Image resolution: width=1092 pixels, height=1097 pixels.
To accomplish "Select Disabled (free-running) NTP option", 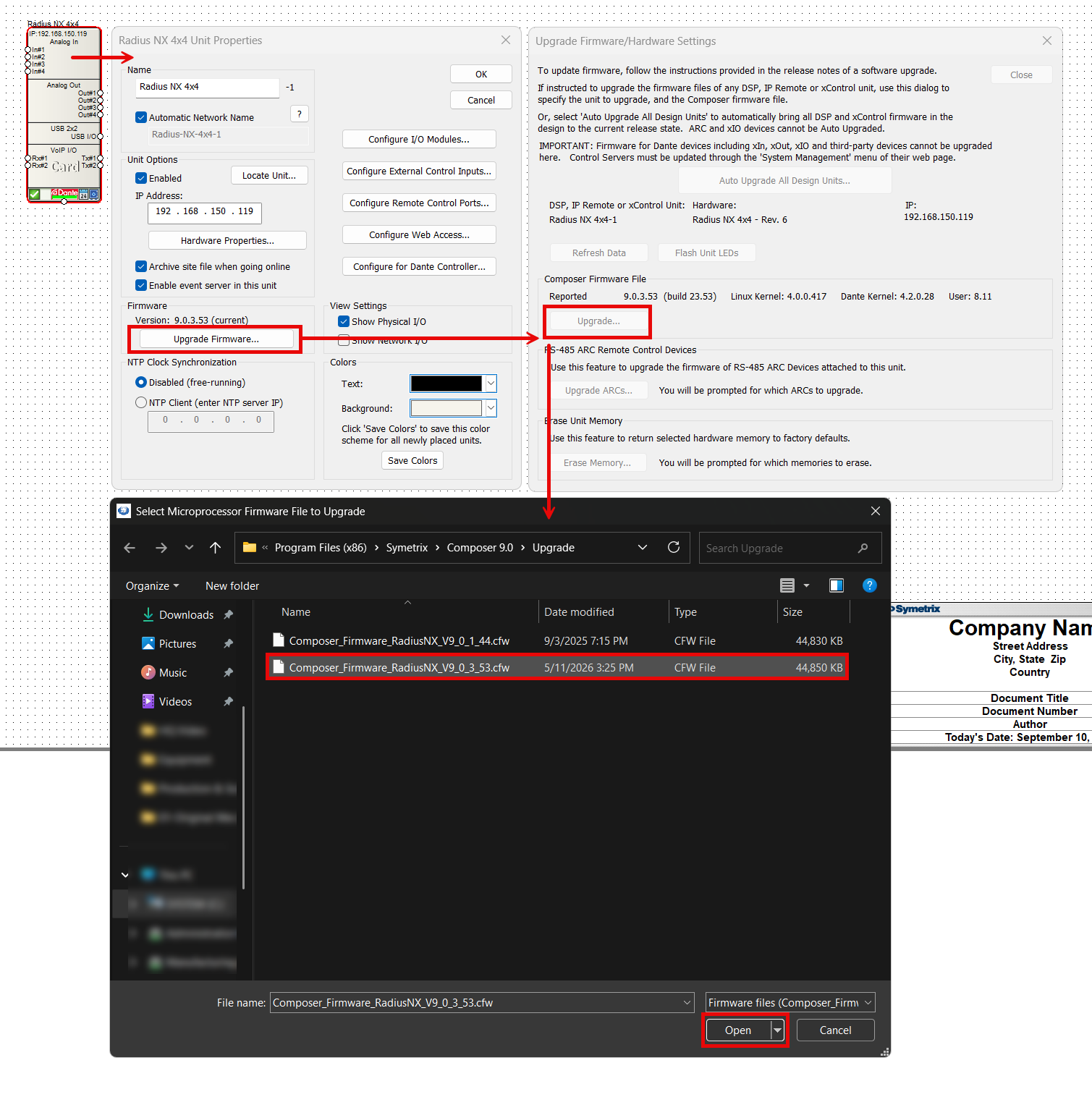I will pos(141,382).
